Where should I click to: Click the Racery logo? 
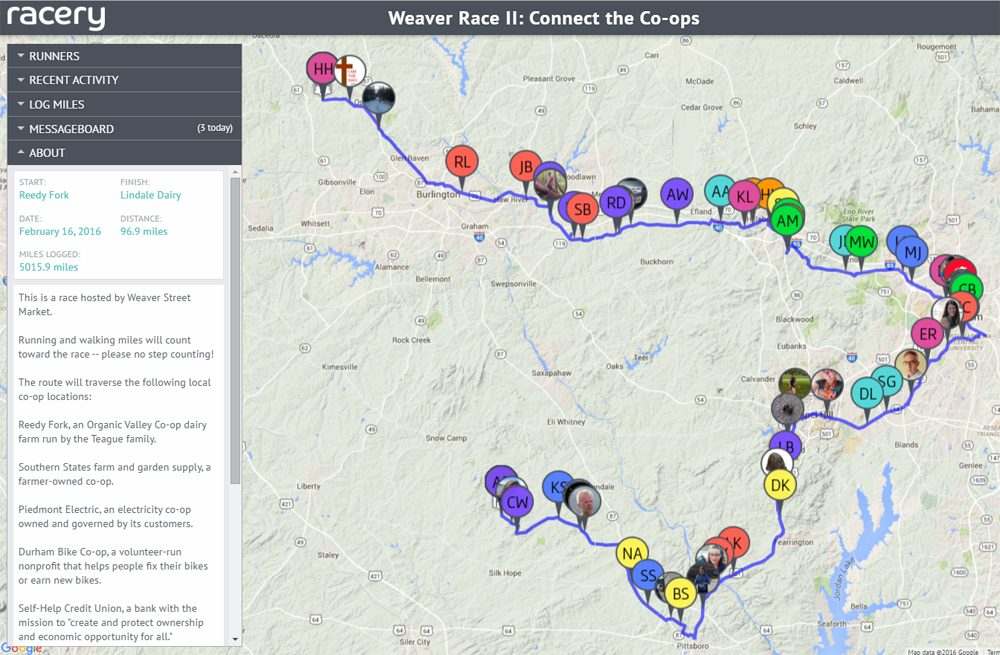(56, 18)
